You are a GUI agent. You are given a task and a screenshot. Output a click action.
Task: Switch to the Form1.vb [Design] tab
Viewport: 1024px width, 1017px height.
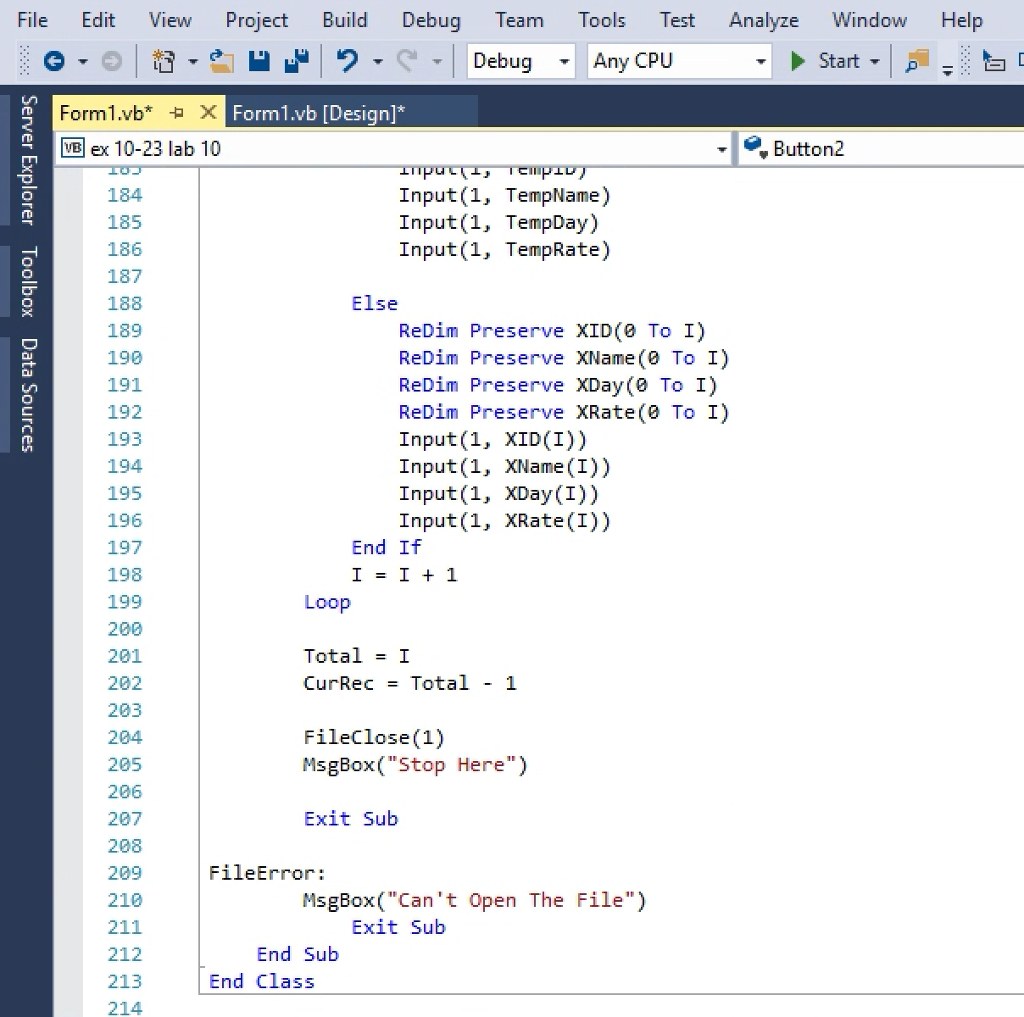(318, 114)
